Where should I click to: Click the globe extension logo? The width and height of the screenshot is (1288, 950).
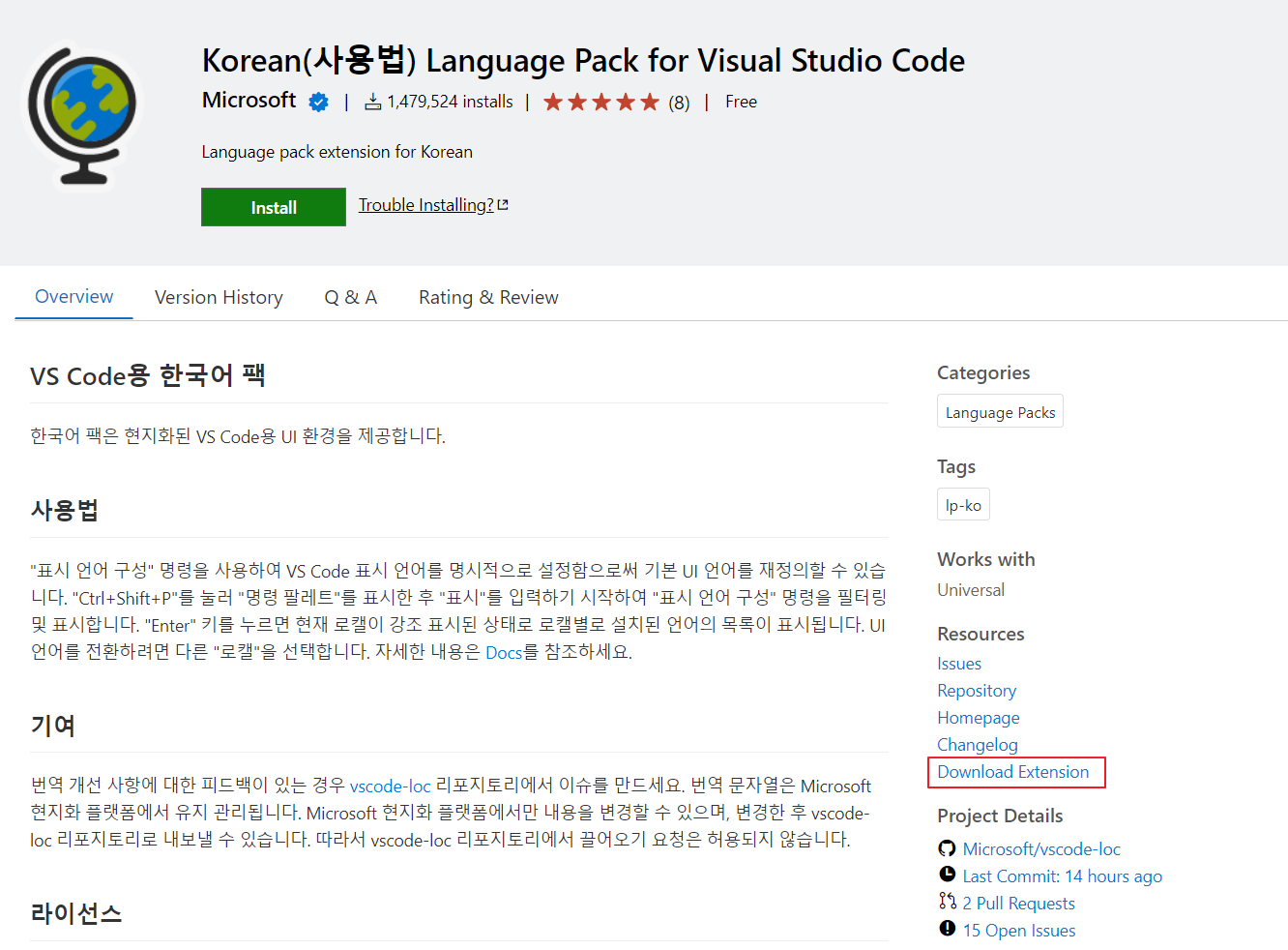pyautogui.click(x=82, y=116)
